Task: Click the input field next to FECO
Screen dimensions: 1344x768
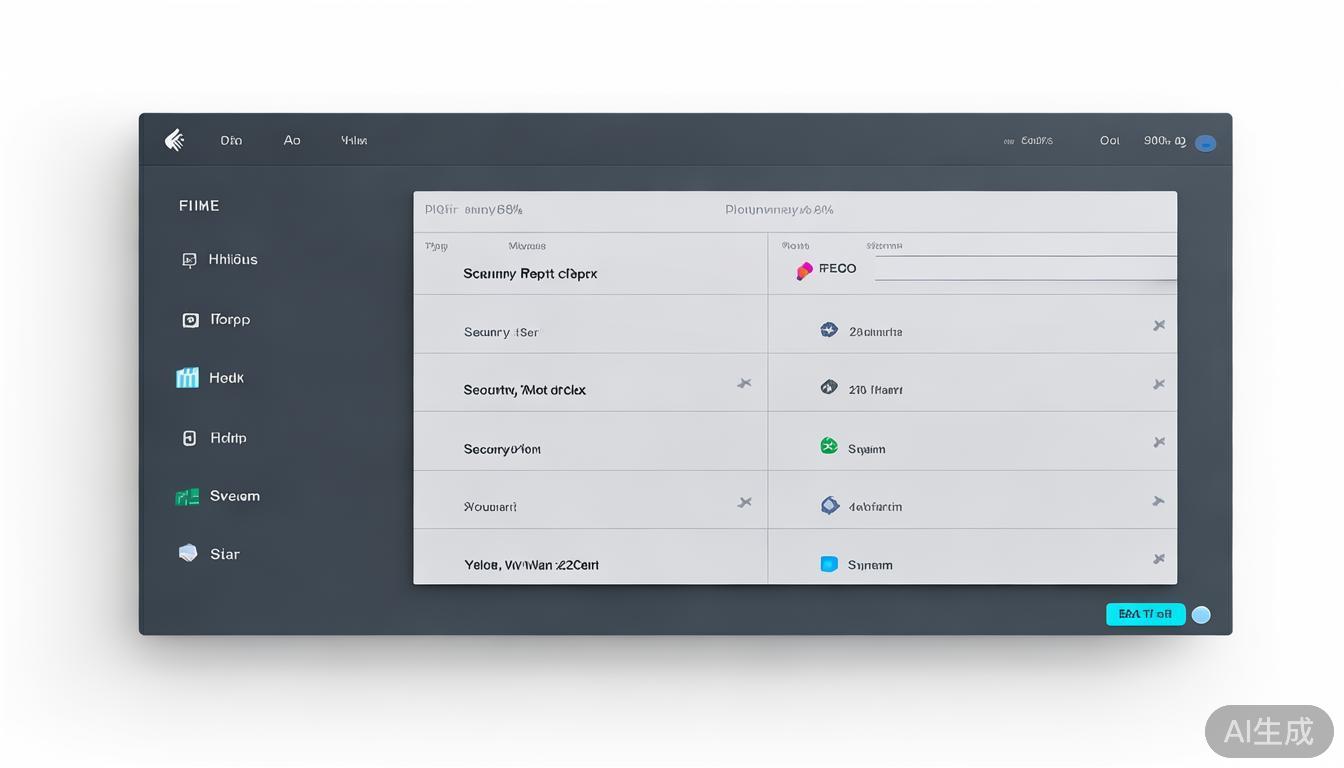Action: click(1025, 268)
